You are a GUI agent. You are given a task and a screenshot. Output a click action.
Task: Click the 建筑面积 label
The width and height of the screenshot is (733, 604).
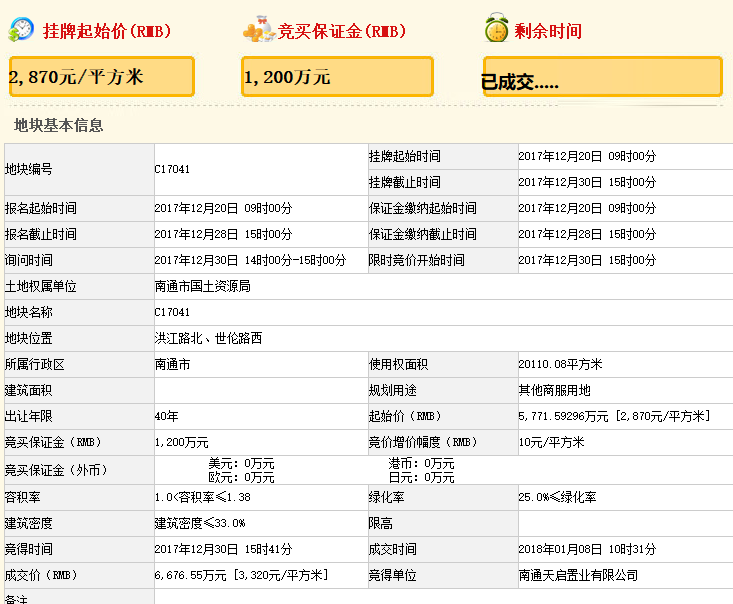tap(29, 390)
